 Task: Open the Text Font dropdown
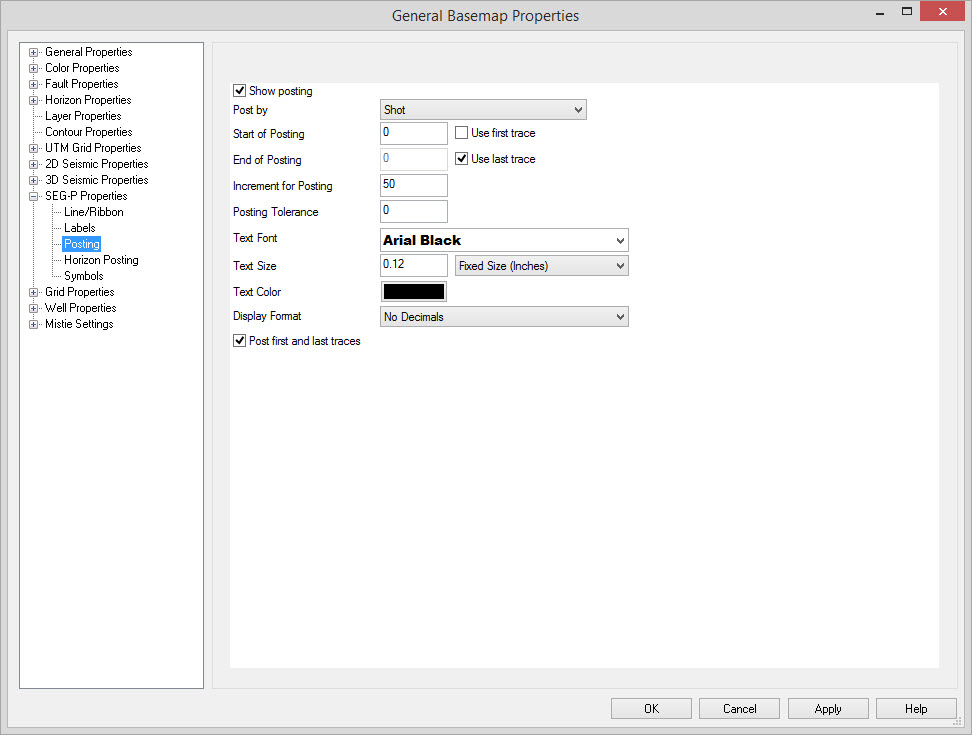[504, 240]
